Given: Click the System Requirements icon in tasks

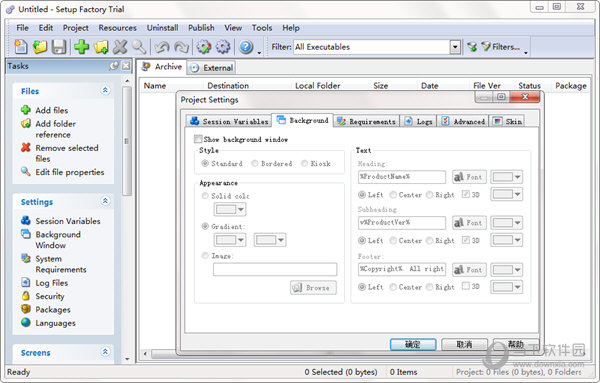Looking at the screenshot, I should coord(26,258).
